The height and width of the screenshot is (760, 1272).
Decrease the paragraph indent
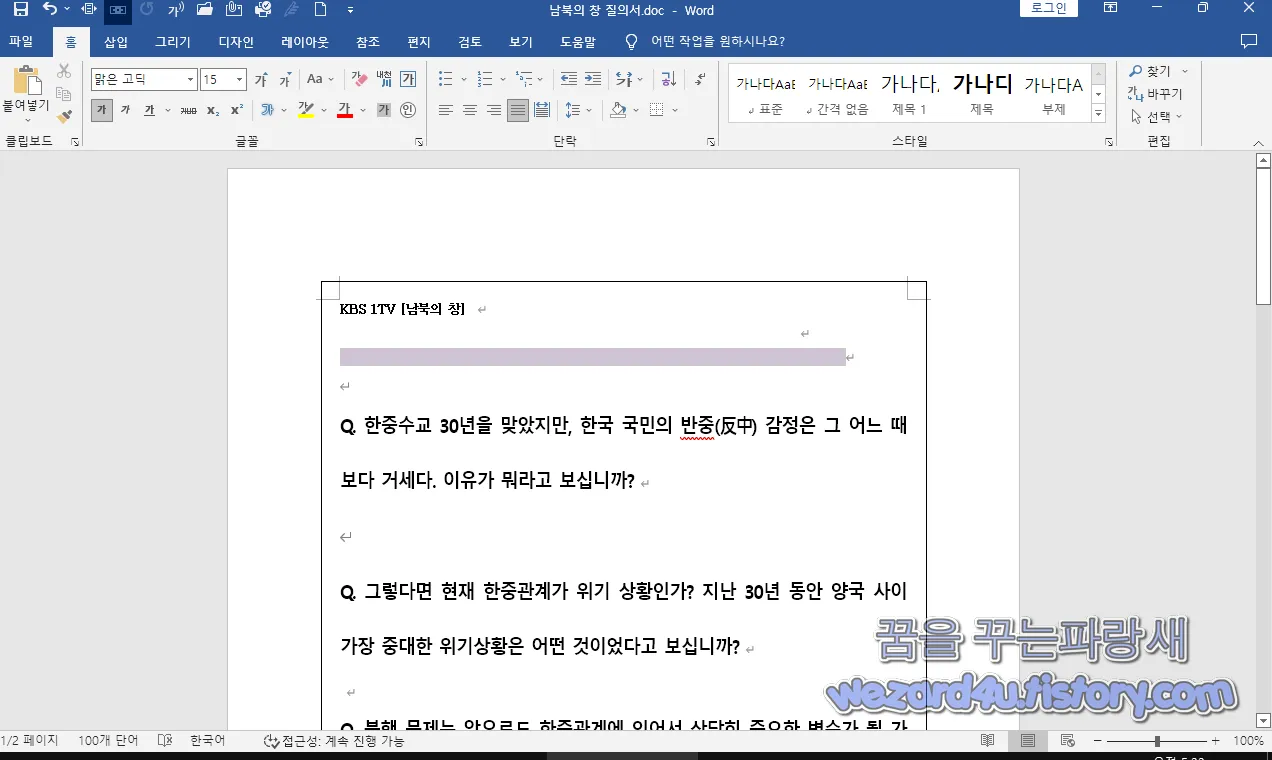coord(569,79)
